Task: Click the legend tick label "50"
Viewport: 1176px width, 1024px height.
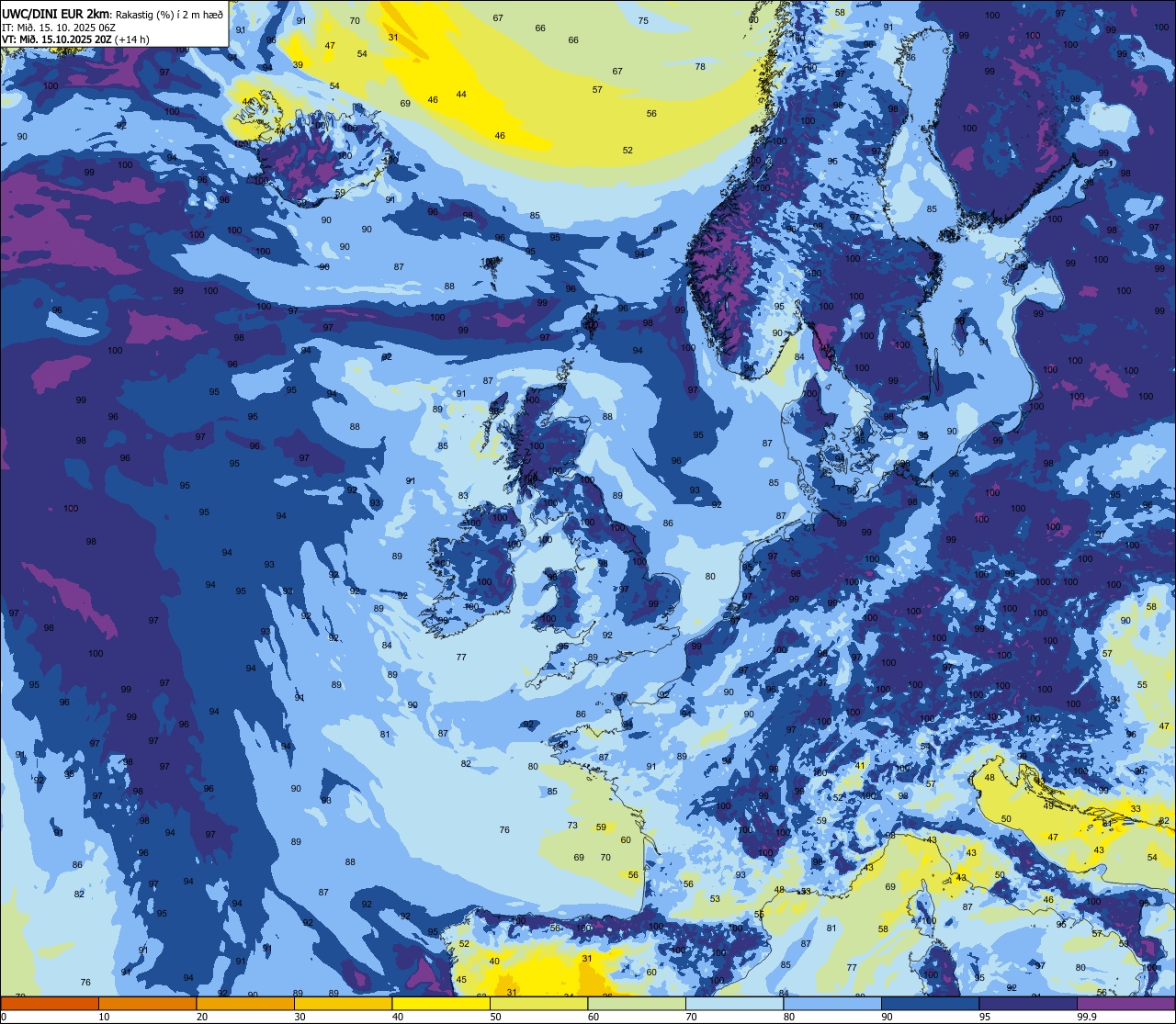Action: coord(495,1017)
